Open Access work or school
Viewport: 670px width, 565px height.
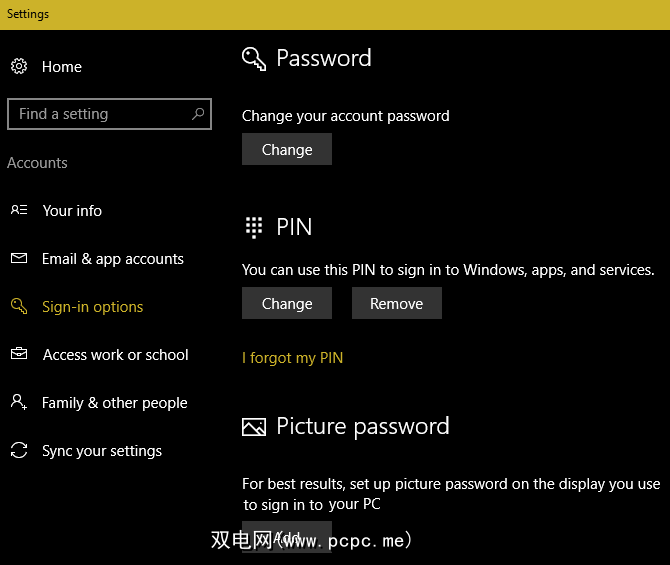pos(115,355)
